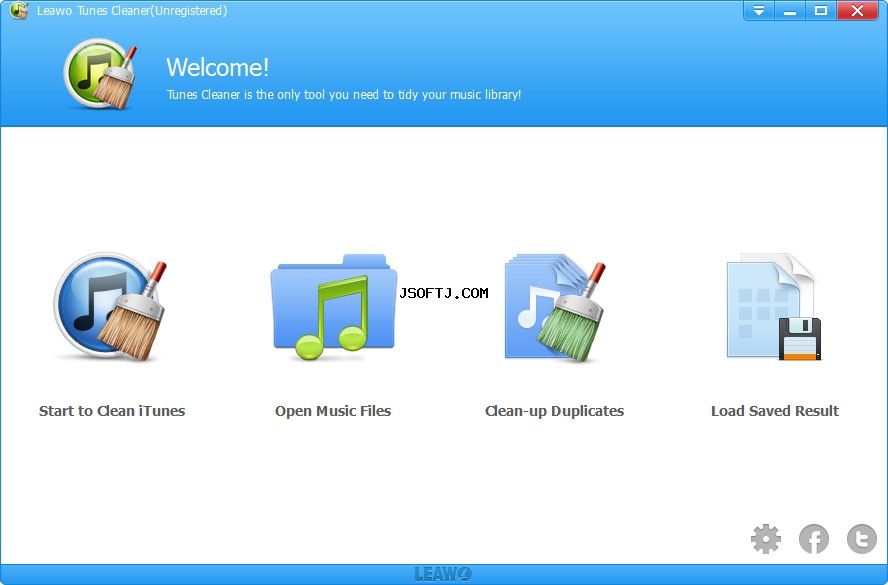Viewport: 888px width, 585px height.
Task: Click the LEAWO logo in the bottom bar
Action: [x=443, y=574]
